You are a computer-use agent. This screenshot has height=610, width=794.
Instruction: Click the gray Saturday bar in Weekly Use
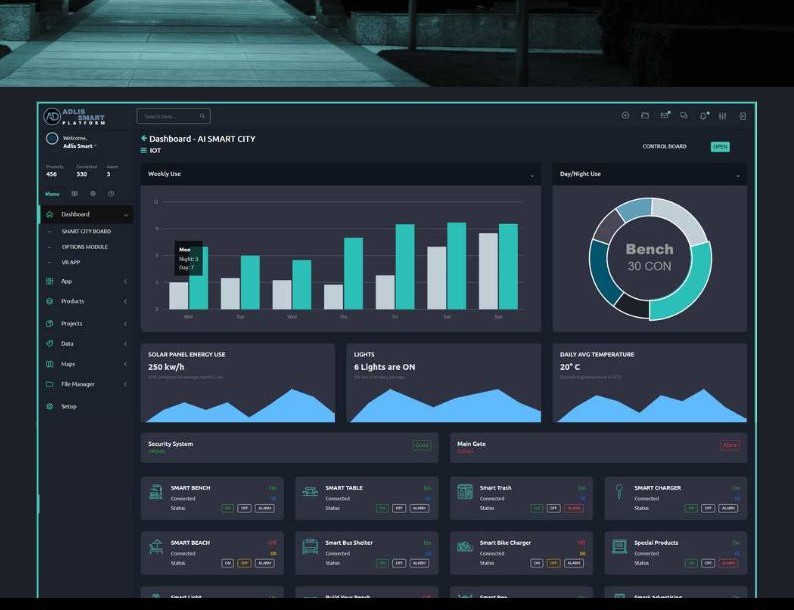(x=436, y=278)
